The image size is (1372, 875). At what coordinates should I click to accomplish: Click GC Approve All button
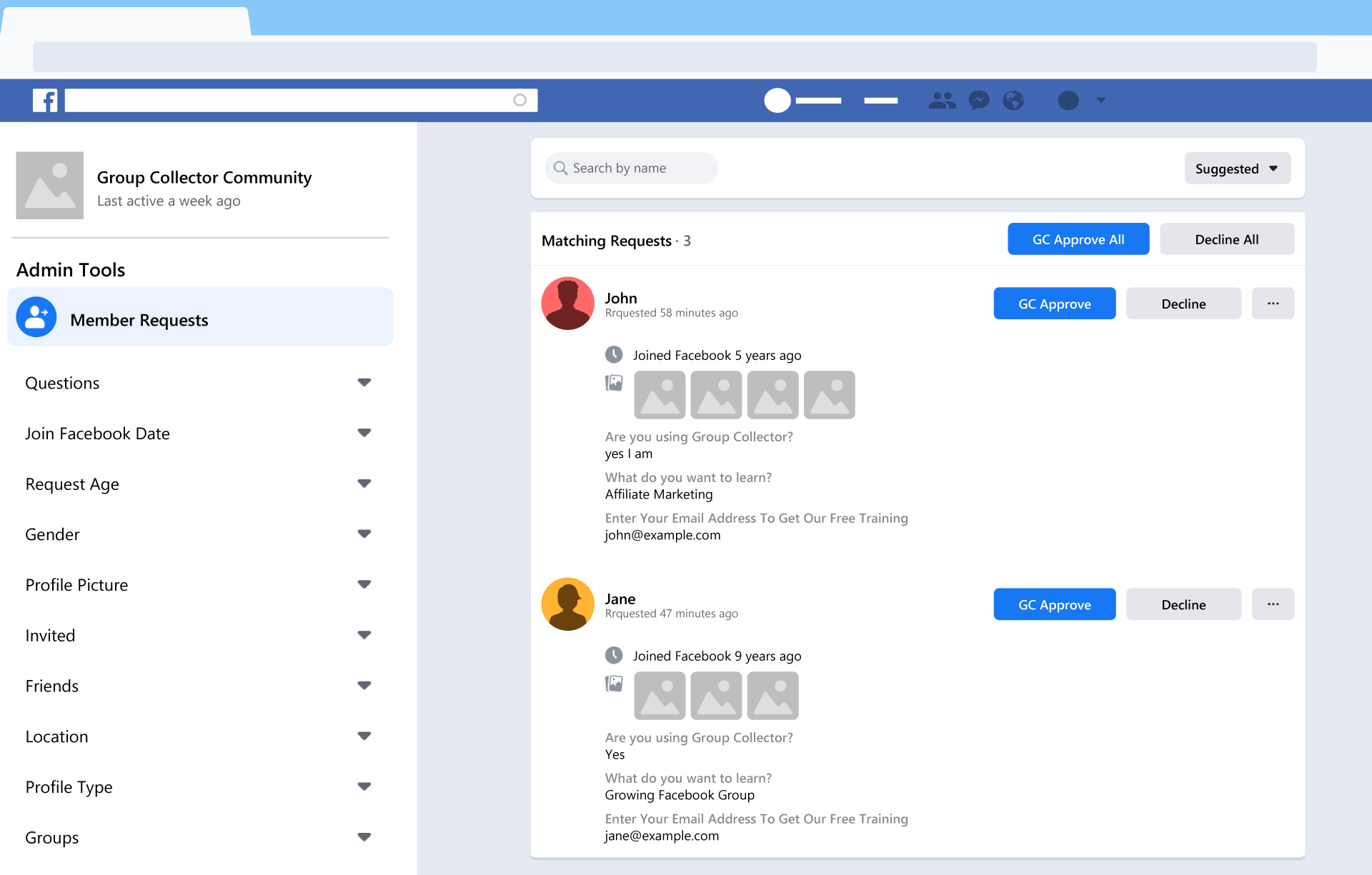pyautogui.click(x=1078, y=239)
